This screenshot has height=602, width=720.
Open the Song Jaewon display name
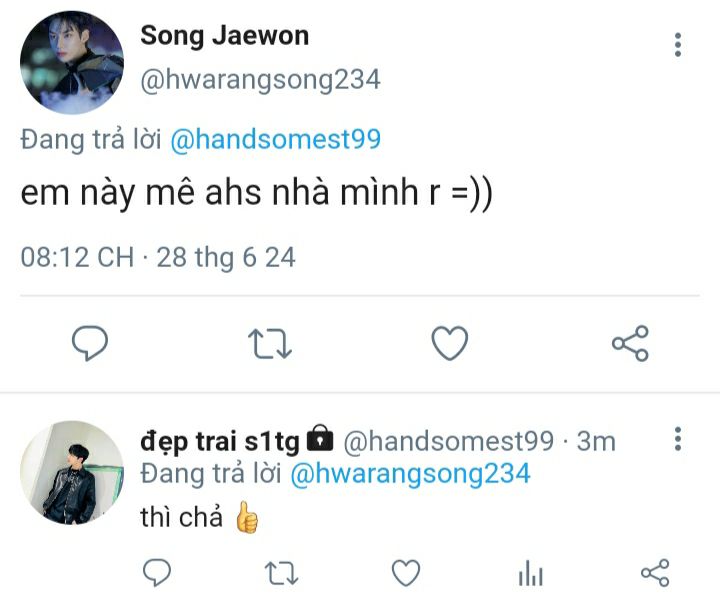point(224,36)
